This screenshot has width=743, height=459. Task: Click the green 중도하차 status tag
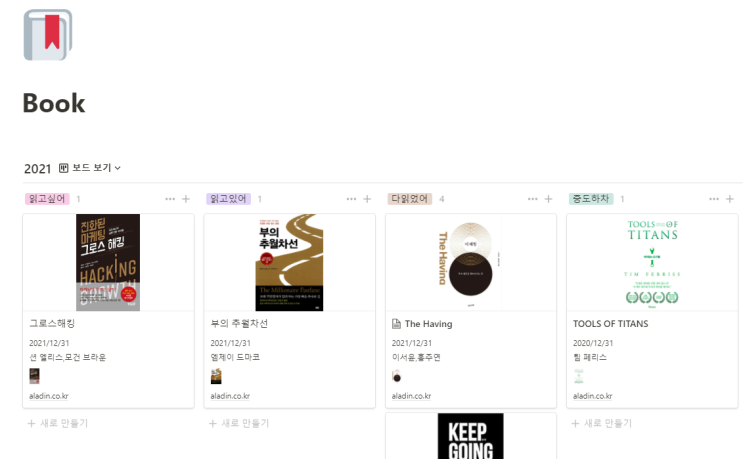tap(591, 199)
